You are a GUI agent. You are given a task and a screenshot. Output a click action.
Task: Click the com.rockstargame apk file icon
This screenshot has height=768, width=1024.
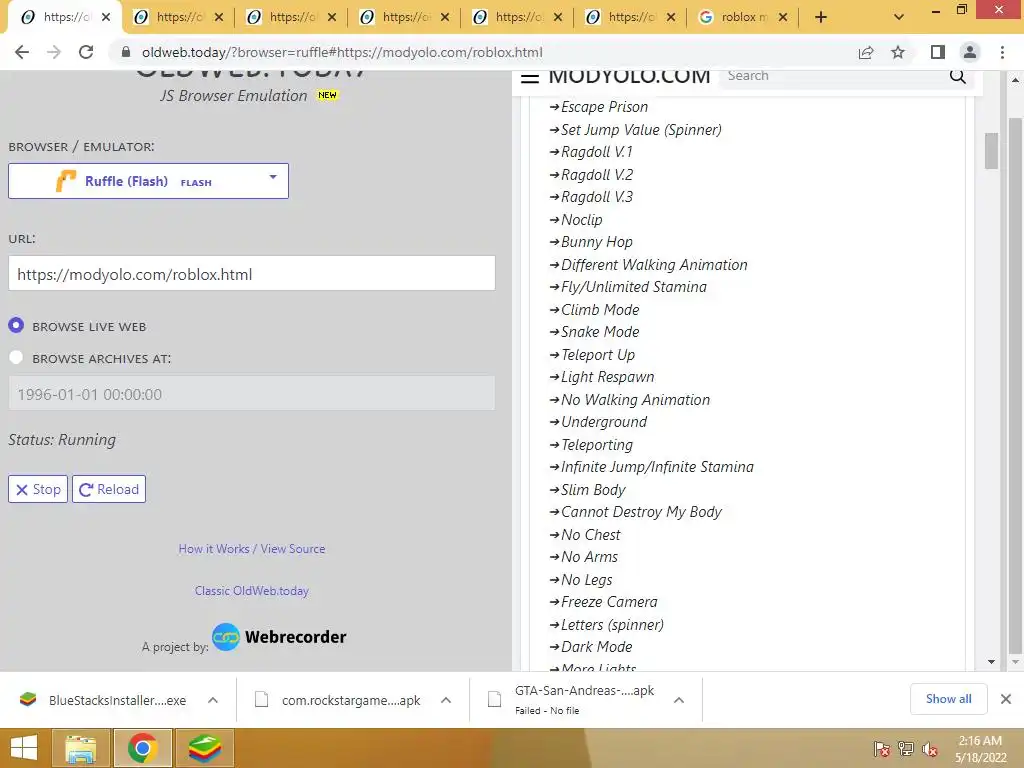click(261, 699)
